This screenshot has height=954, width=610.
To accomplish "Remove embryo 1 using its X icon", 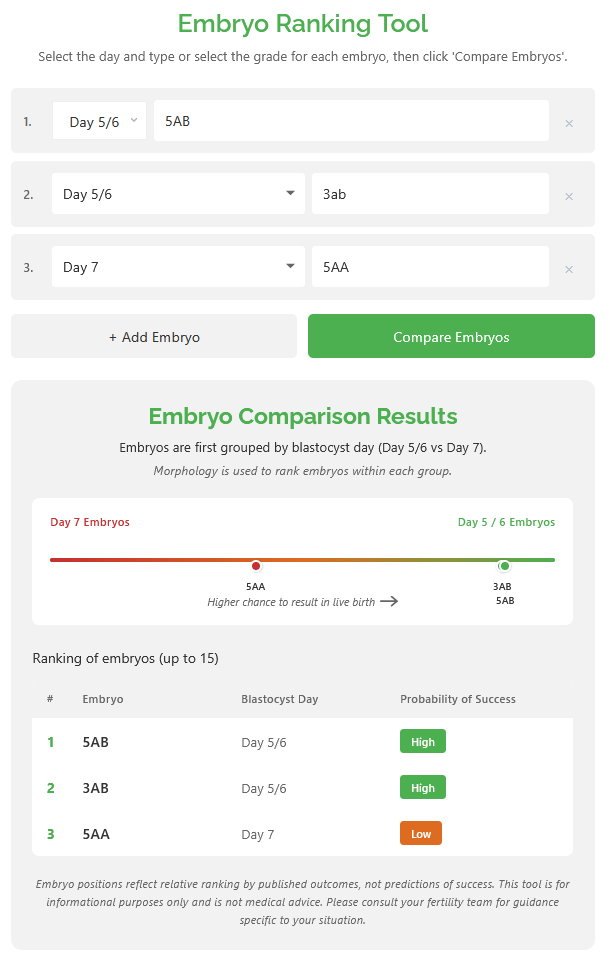I will [x=569, y=121].
